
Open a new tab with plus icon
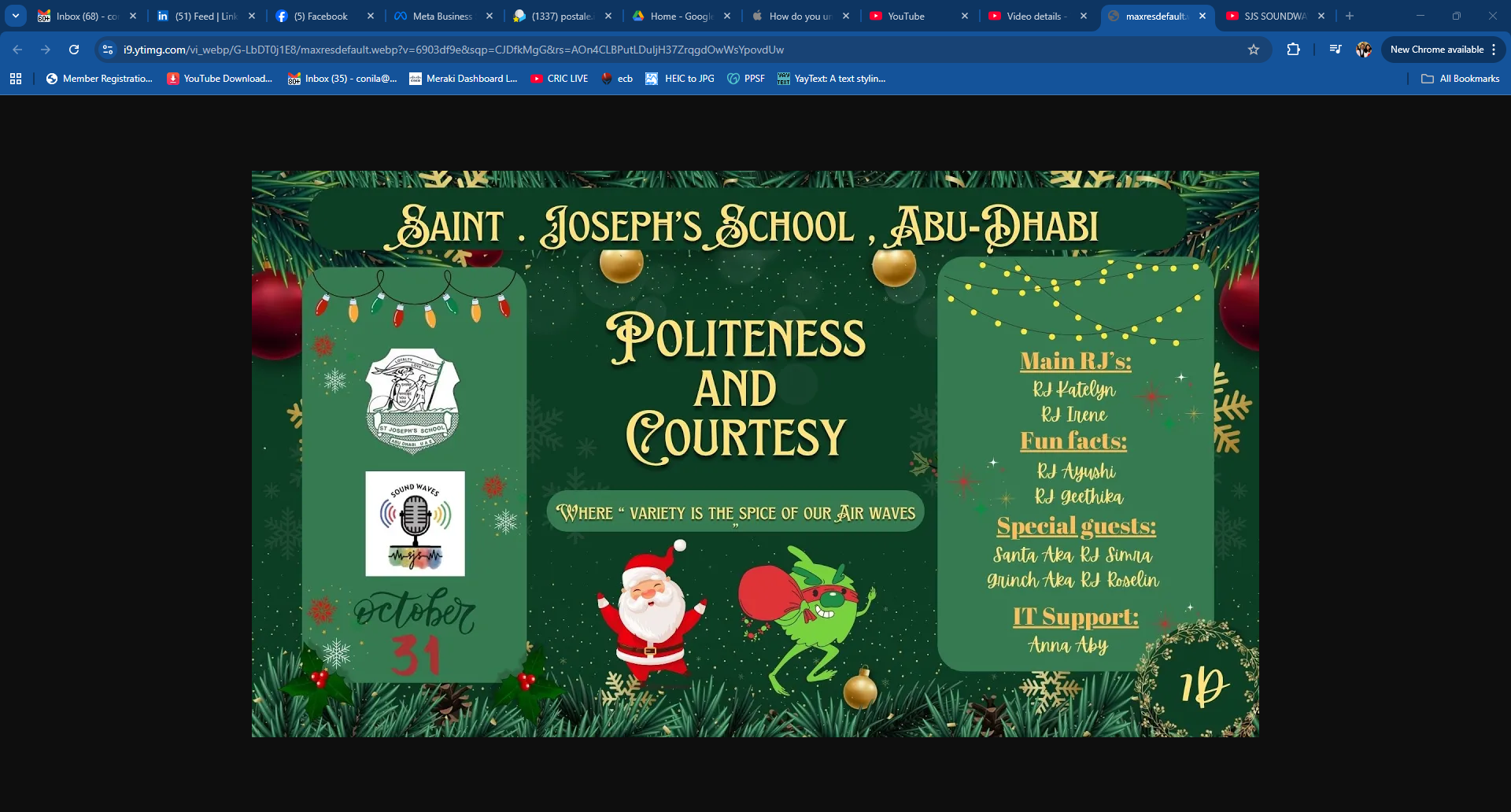(x=1350, y=16)
